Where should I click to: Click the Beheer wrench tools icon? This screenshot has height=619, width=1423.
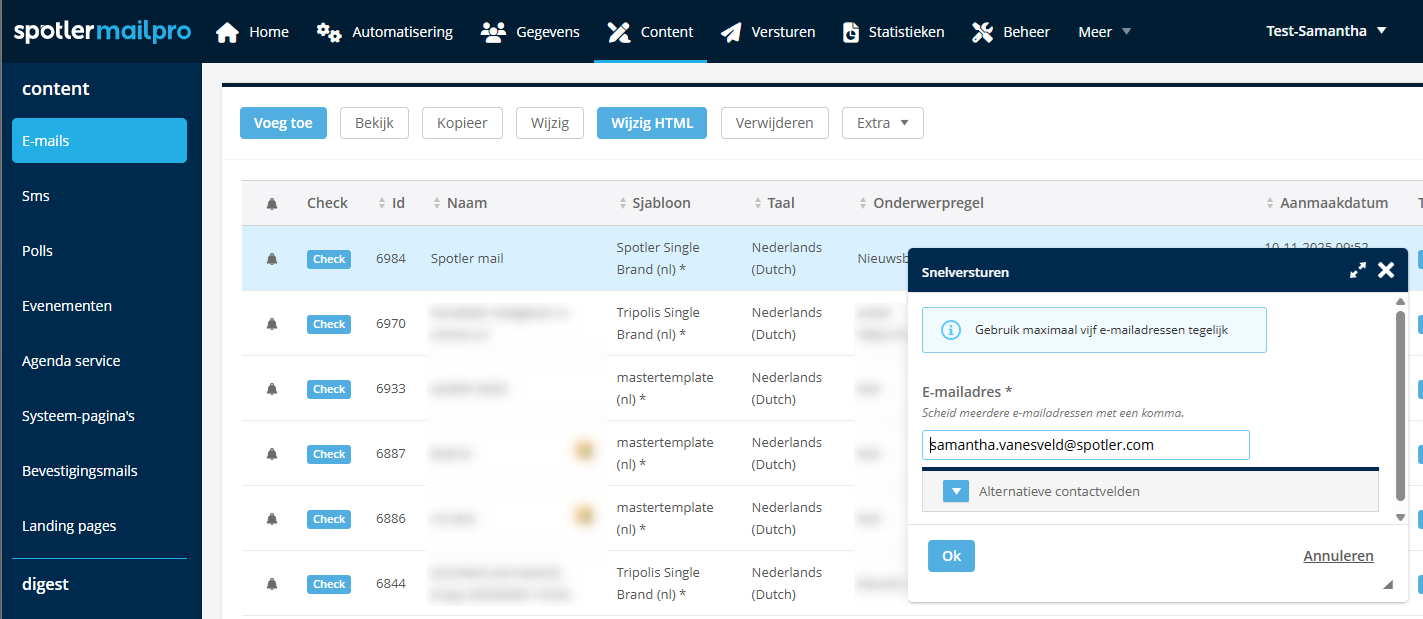pos(982,32)
